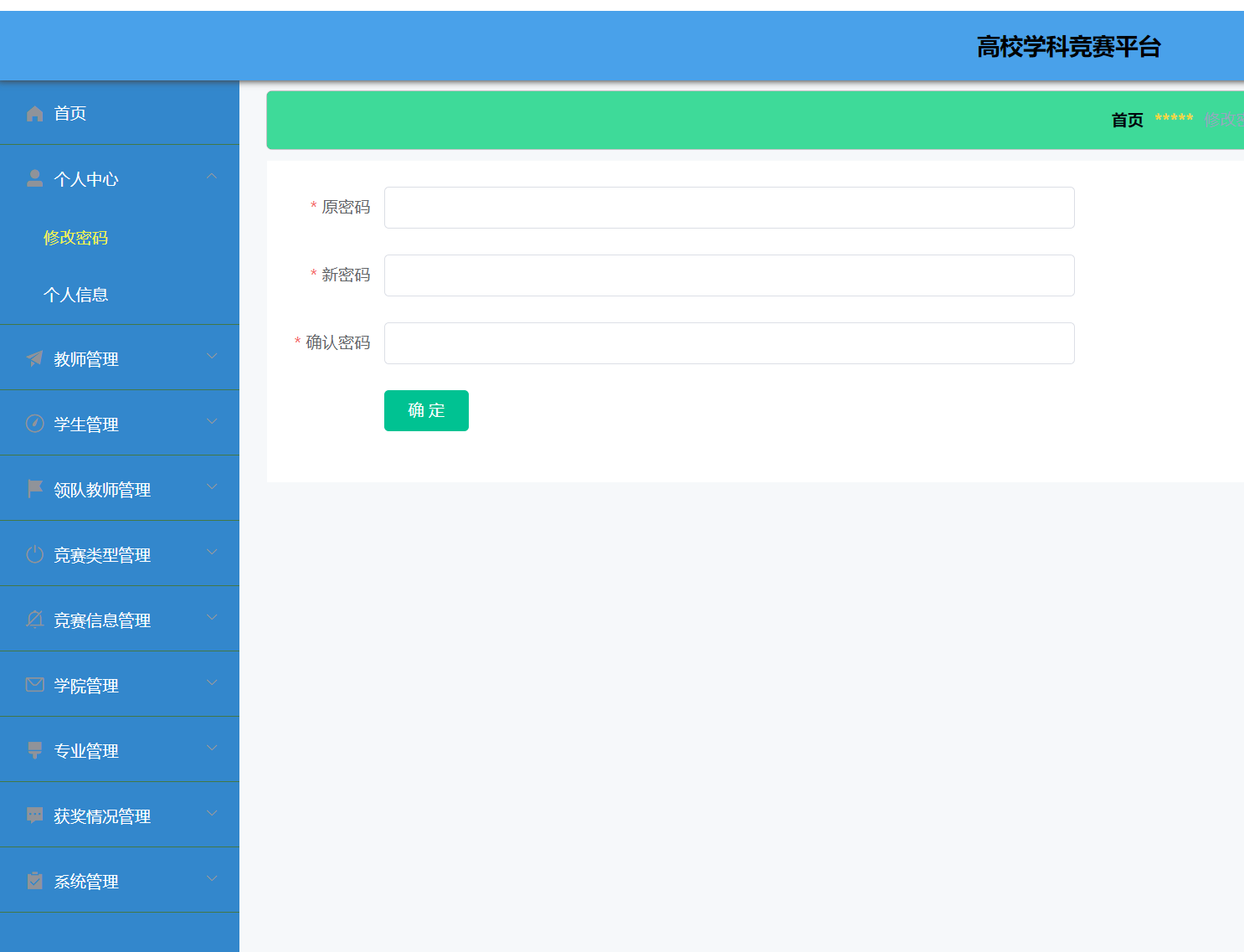
Task: Expand the 竞赛类型管理 chevron
Action: point(212,552)
